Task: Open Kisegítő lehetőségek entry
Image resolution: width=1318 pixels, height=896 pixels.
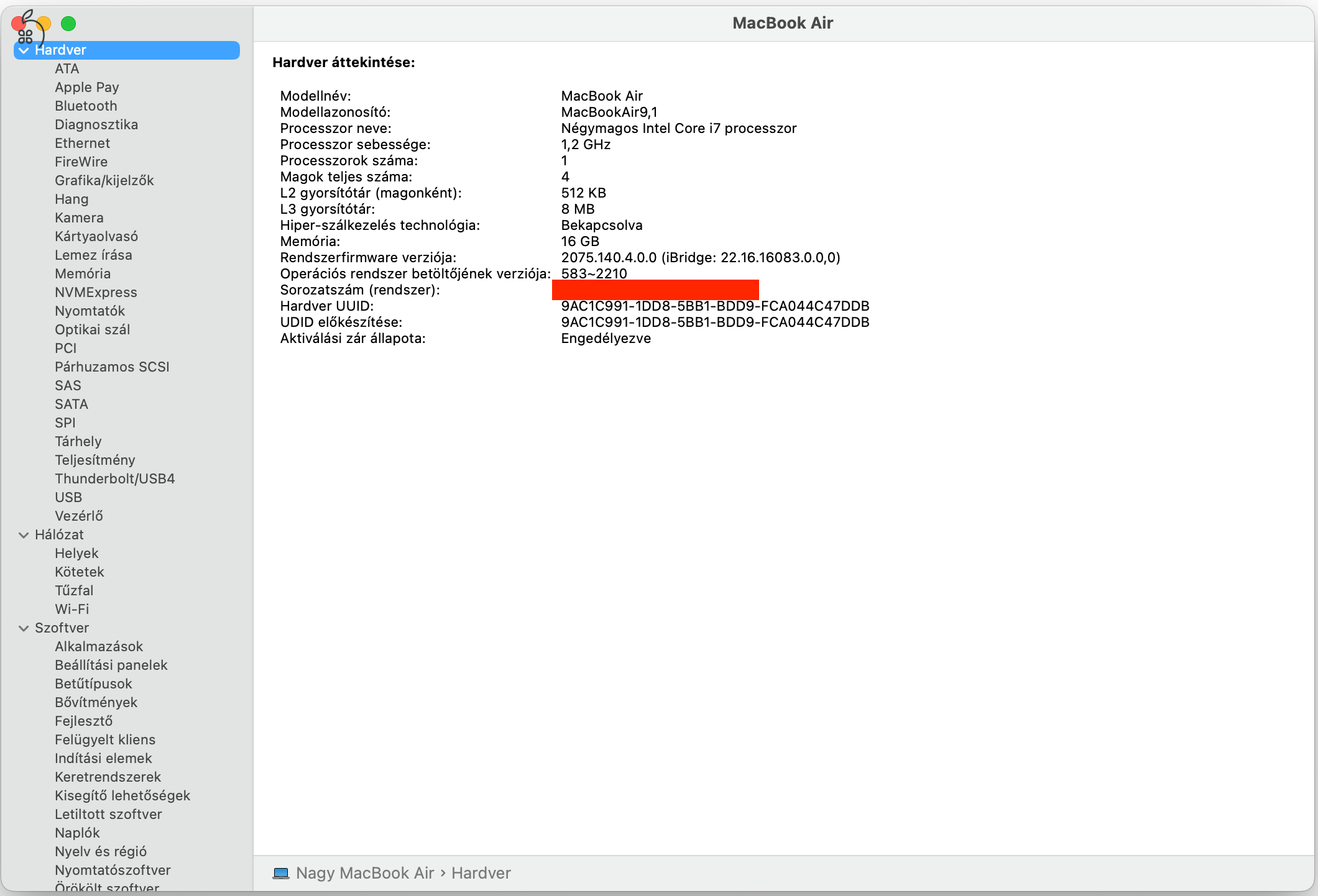Action: click(122, 796)
